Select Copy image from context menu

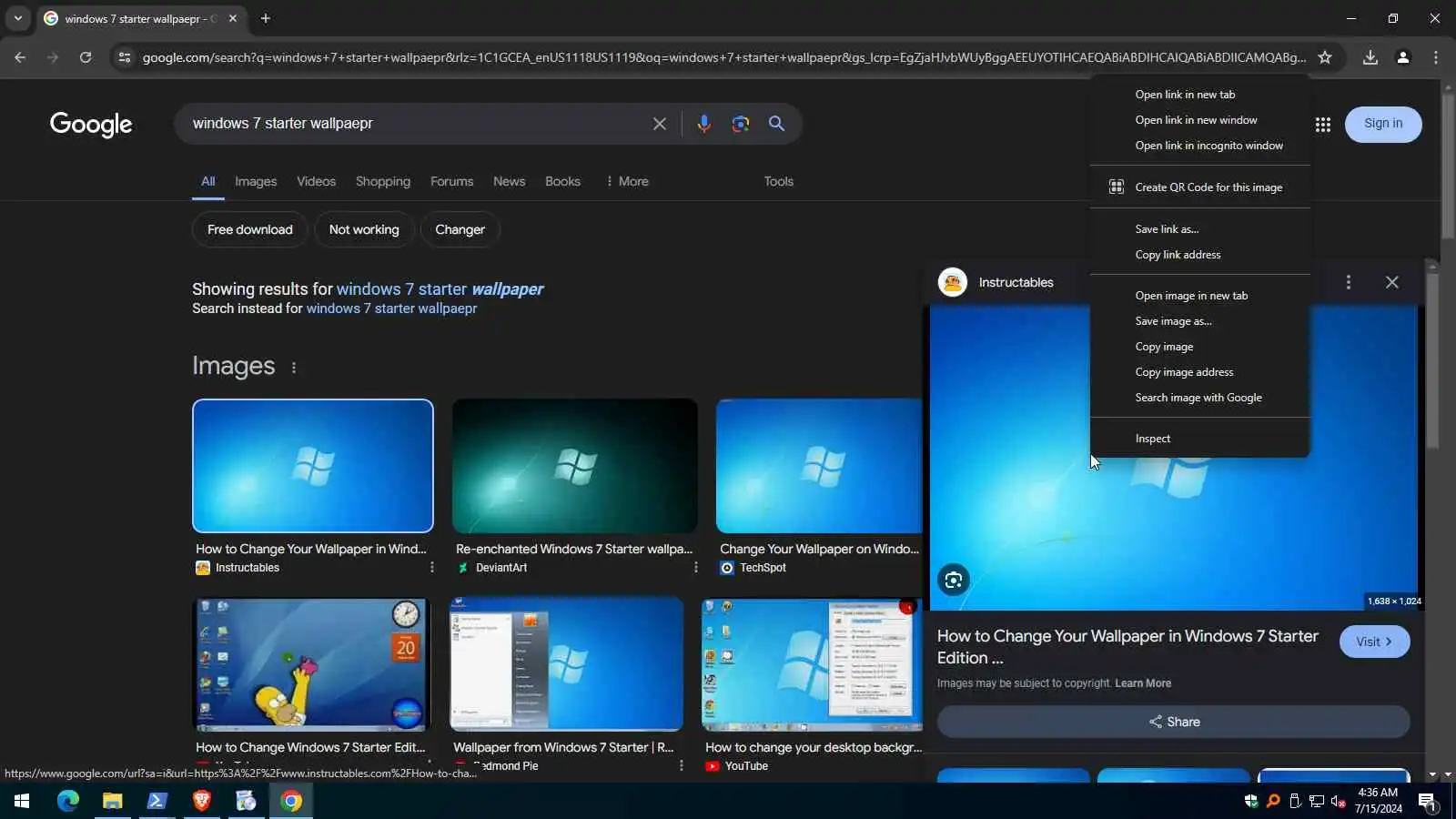1200,347
